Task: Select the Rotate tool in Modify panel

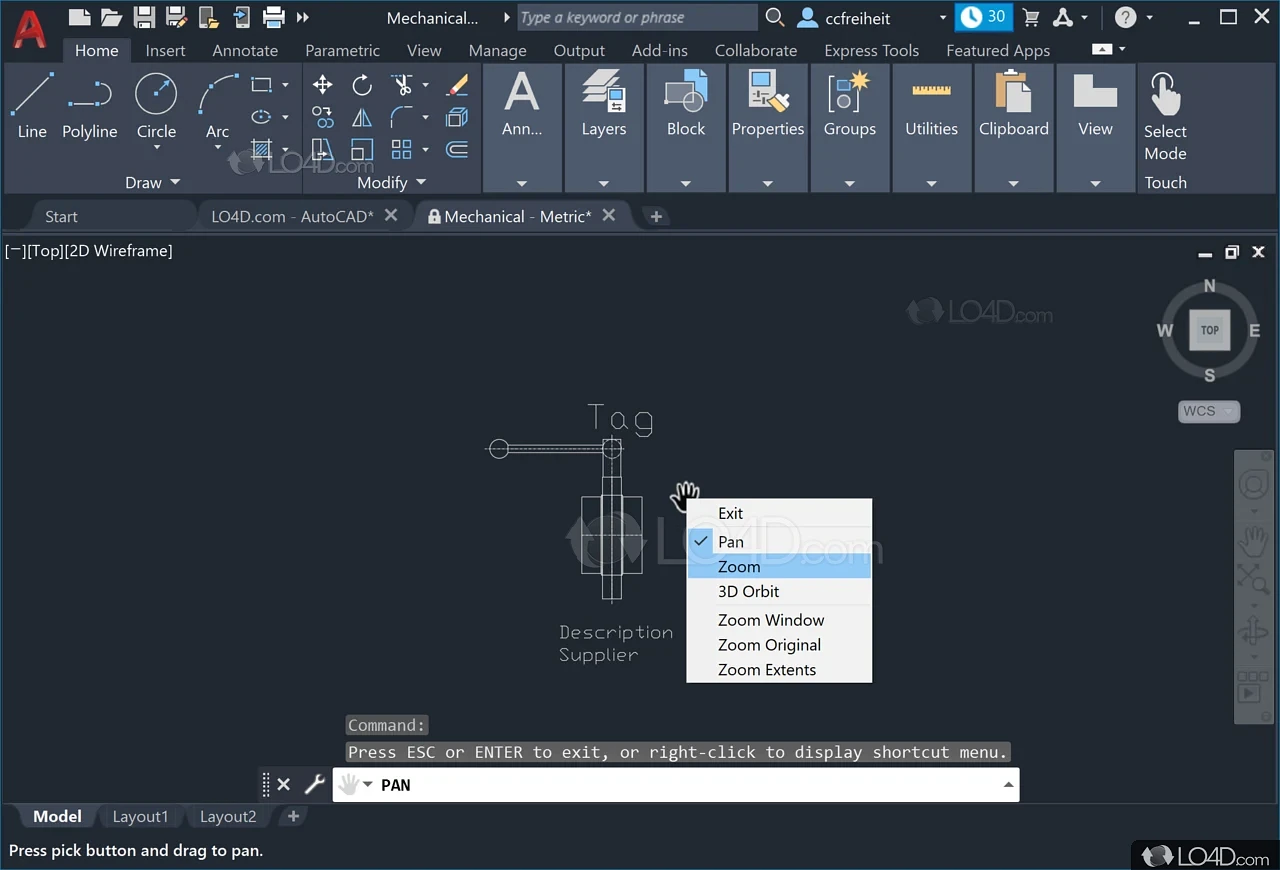Action: click(x=361, y=85)
